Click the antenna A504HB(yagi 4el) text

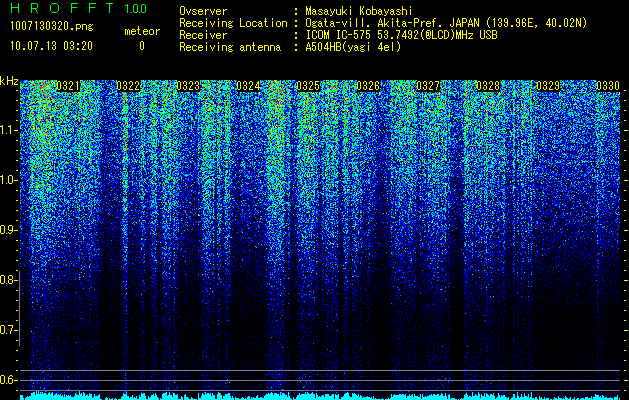click(353, 47)
